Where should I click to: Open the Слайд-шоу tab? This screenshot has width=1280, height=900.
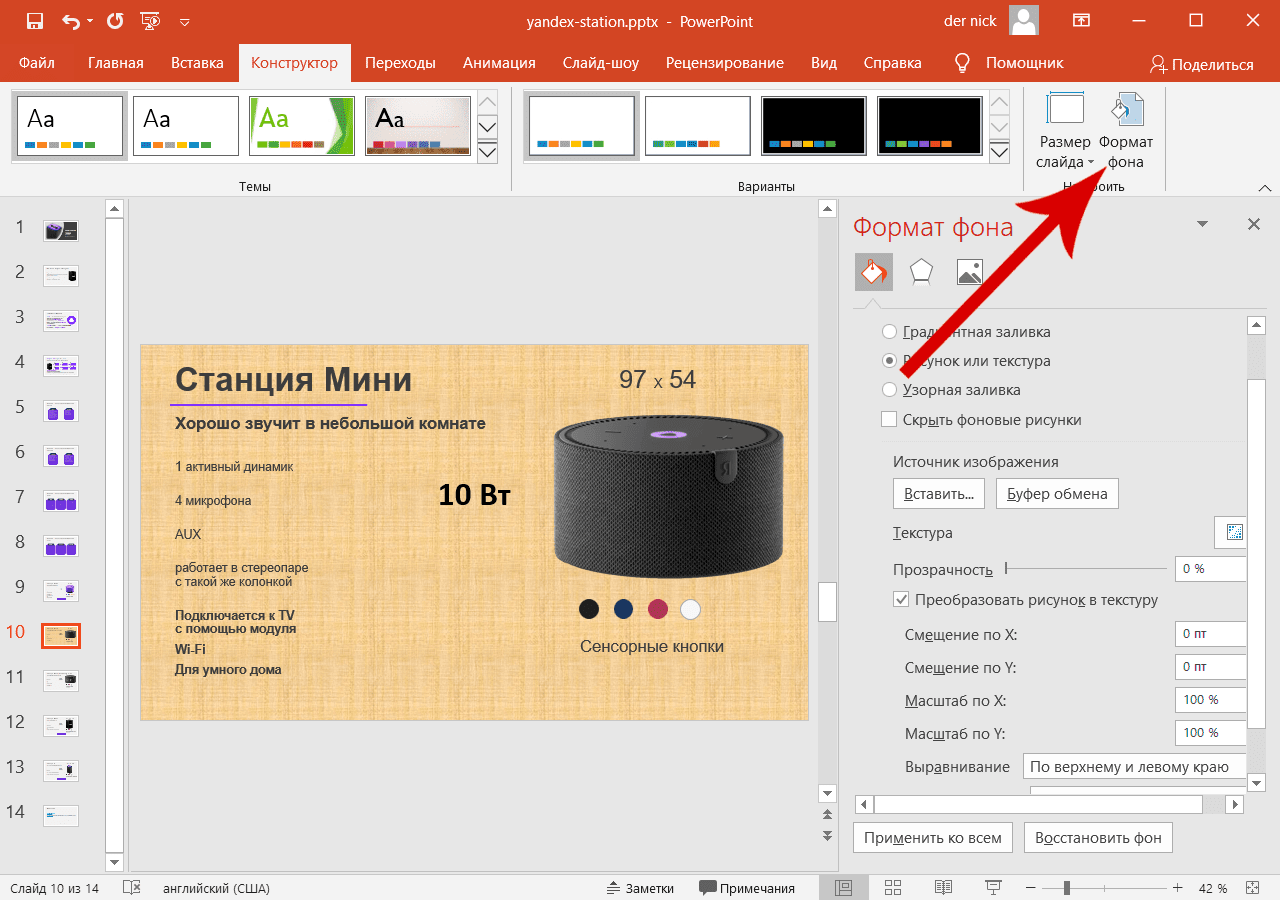[x=601, y=63]
